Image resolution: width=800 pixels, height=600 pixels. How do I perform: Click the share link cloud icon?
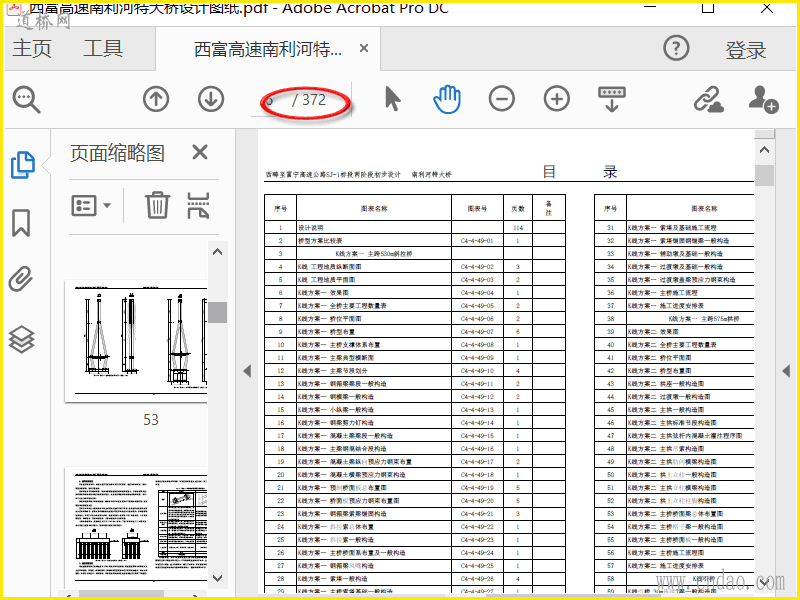709,99
